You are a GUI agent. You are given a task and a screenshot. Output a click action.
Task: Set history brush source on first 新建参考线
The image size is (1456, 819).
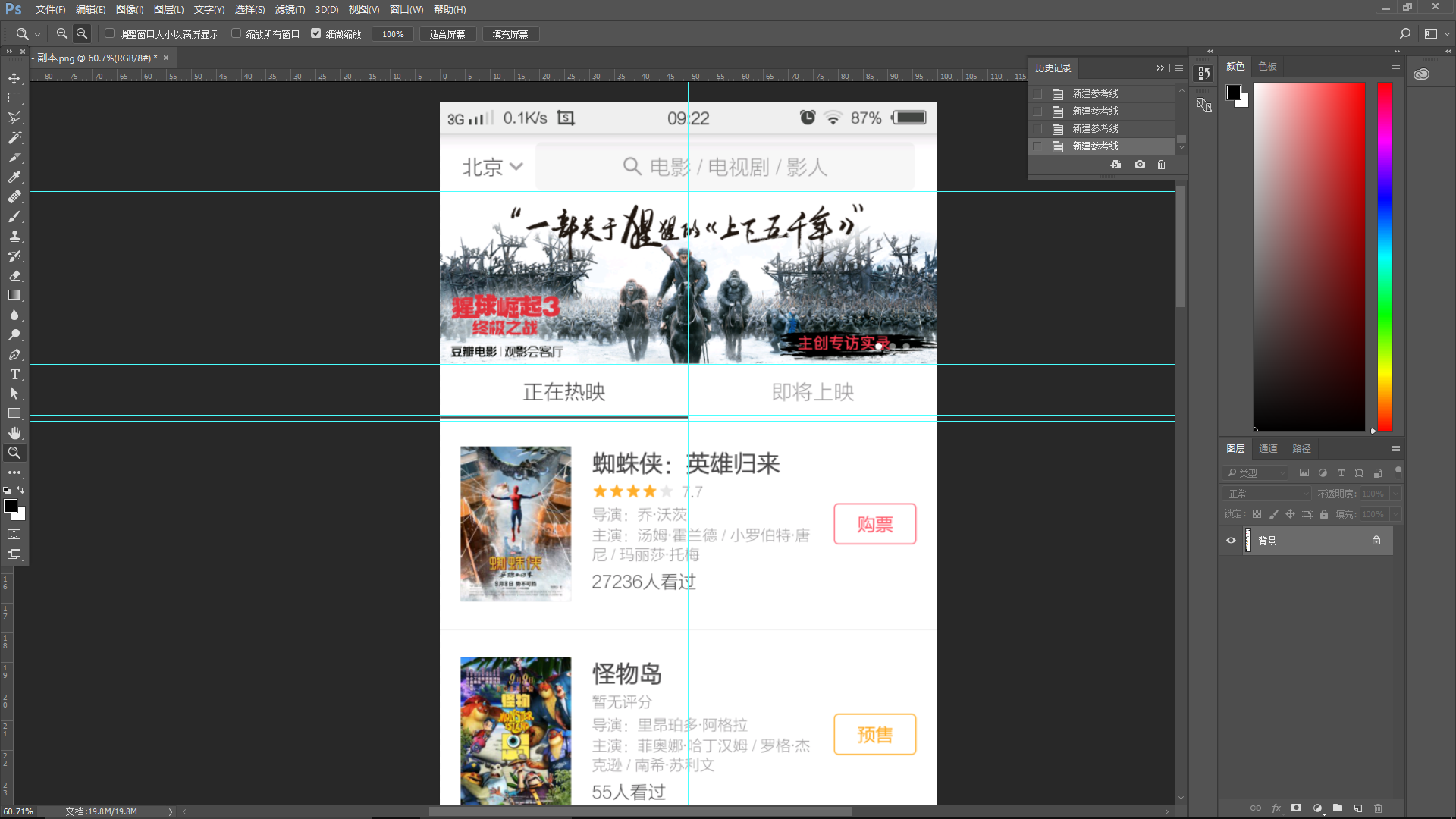tap(1037, 93)
